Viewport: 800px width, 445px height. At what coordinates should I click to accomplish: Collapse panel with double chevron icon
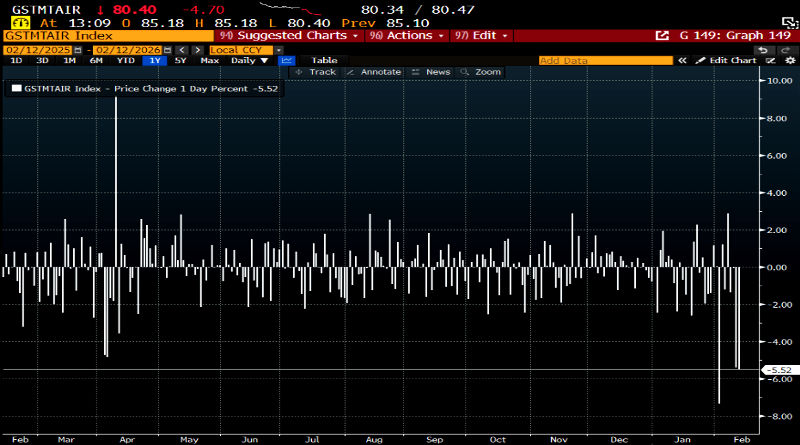click(683, 60)
